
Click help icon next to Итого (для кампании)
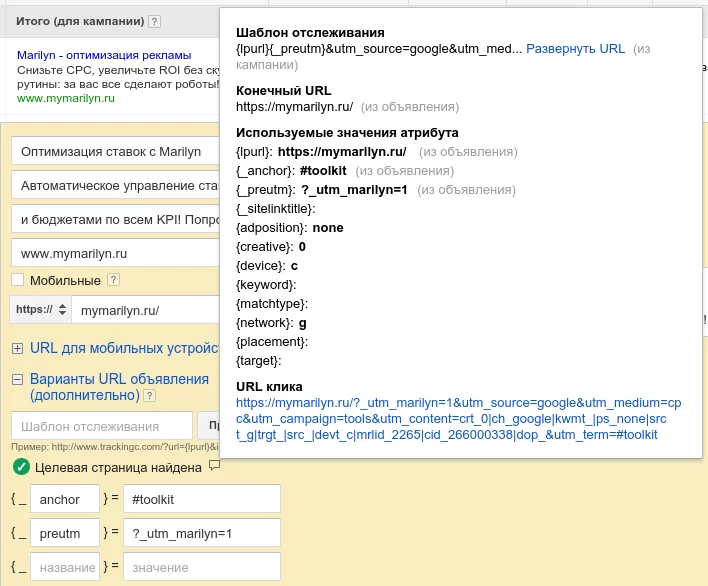tap(154, 21)
